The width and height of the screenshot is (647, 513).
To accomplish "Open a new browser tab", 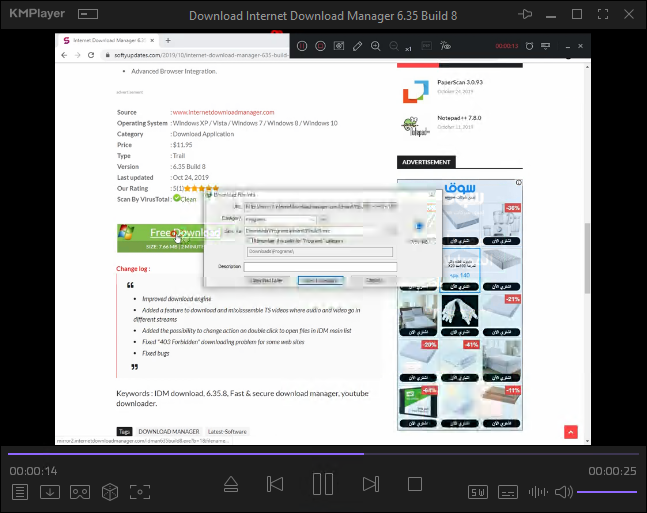I will 168,40.
